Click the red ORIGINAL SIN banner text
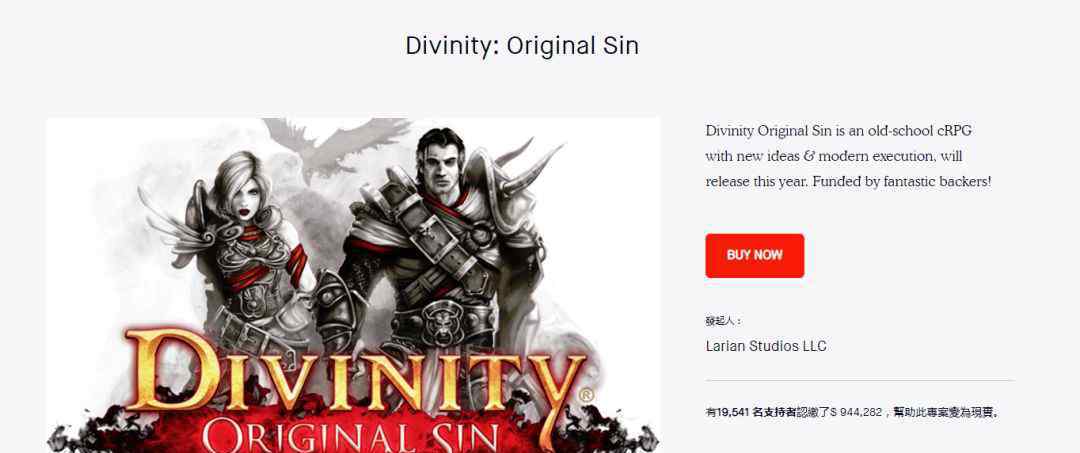 pos(351,435)
